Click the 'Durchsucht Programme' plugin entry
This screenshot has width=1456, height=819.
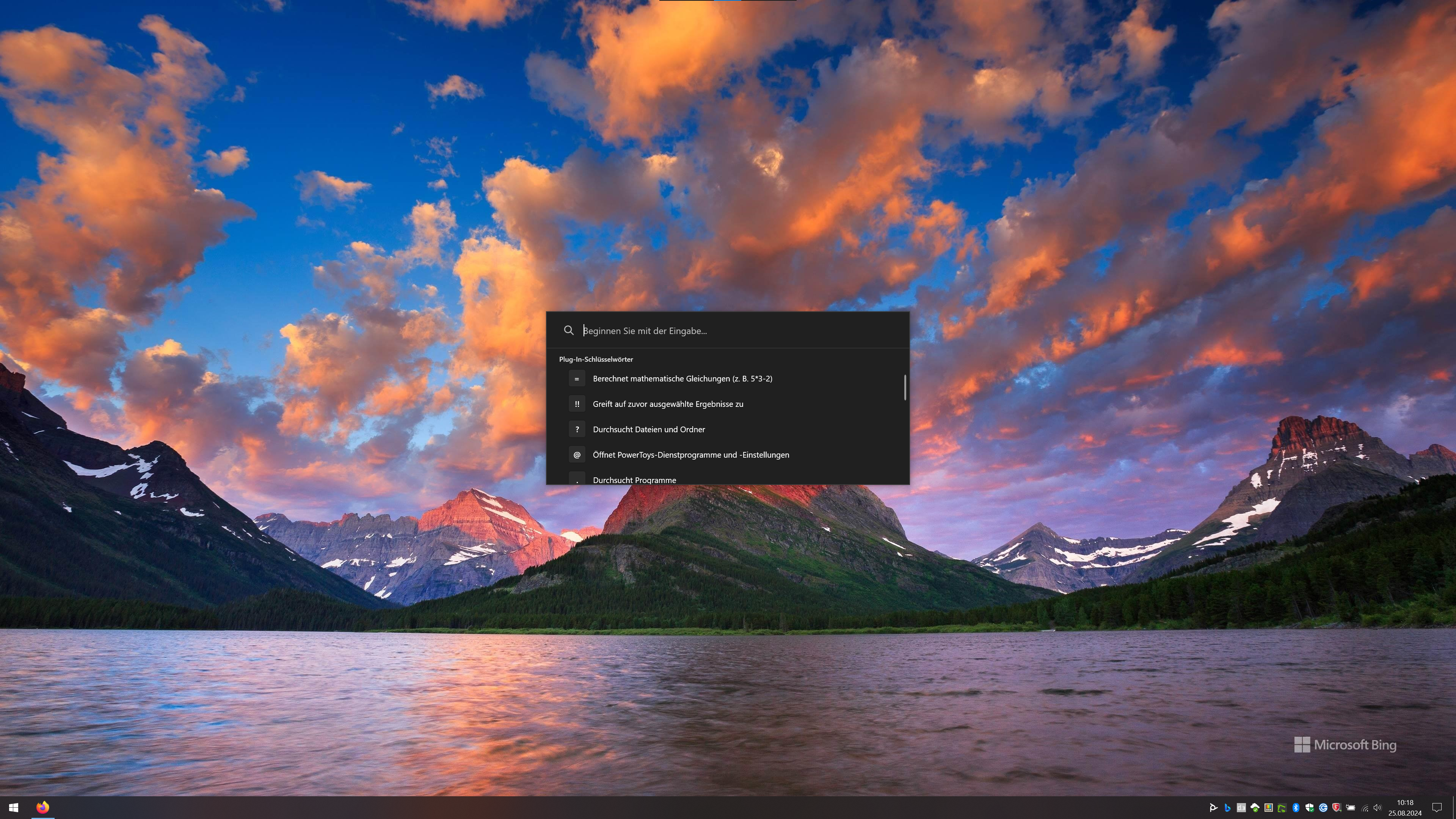click(x=634, y=479)
